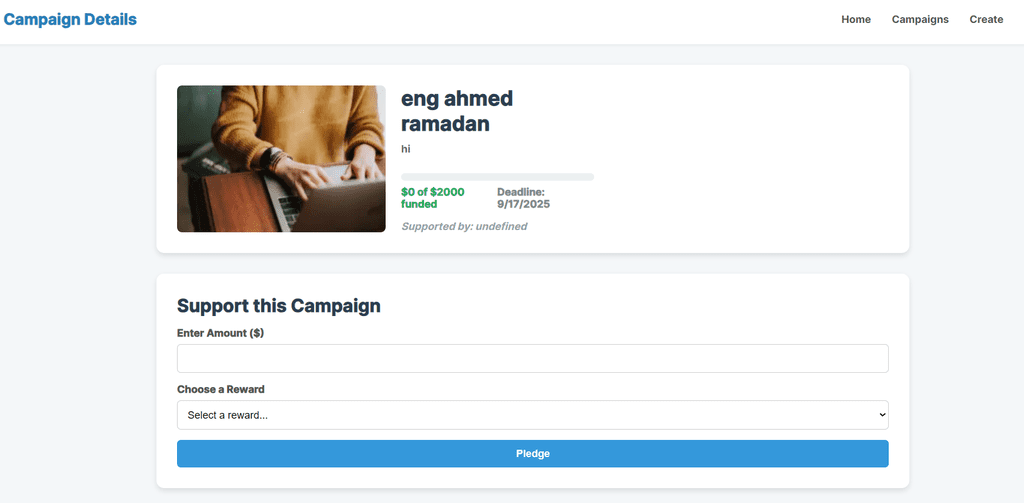Screen dimensions: 1024x503
Task: Go to the Home page
Action: [x=855, y=20]
